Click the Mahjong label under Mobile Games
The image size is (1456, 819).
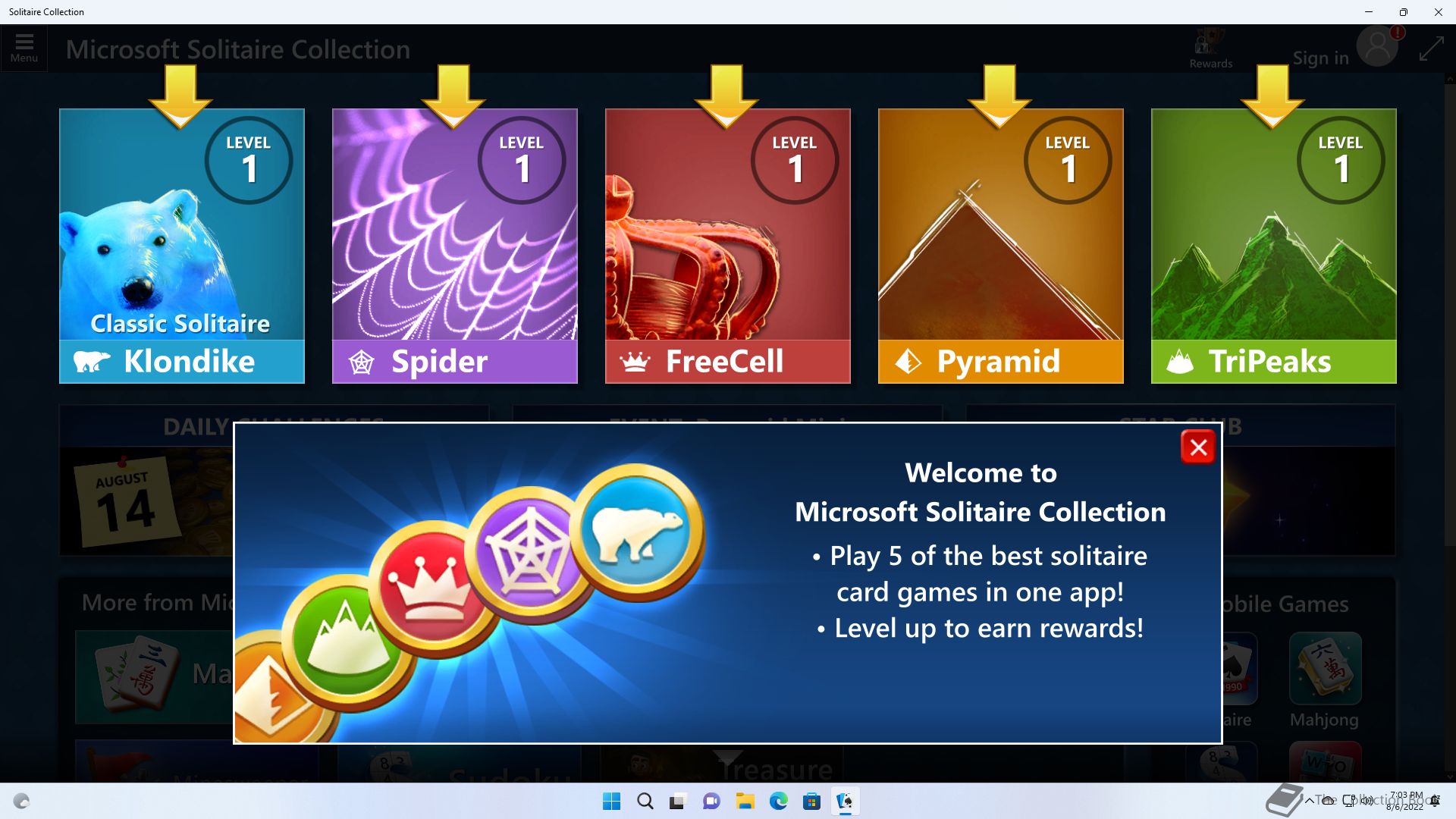coord(1324,720)
